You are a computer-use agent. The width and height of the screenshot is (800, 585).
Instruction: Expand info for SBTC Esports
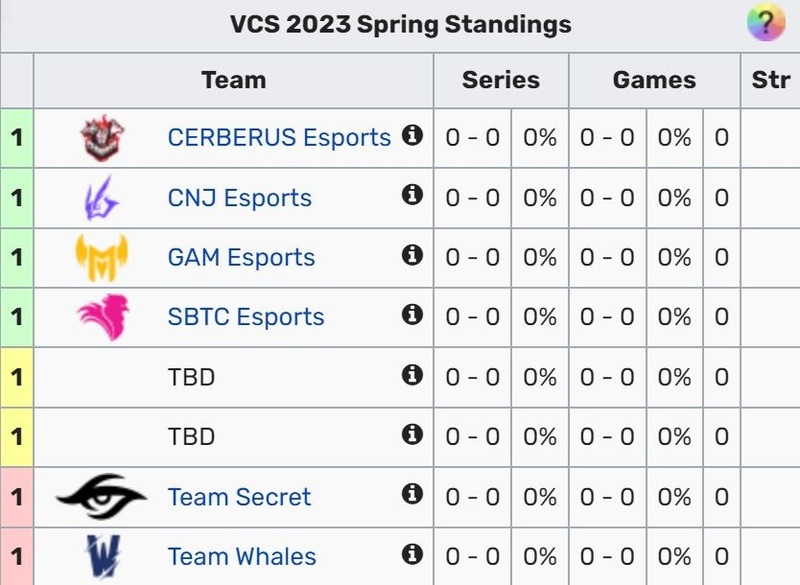click(x=412, y=315)
